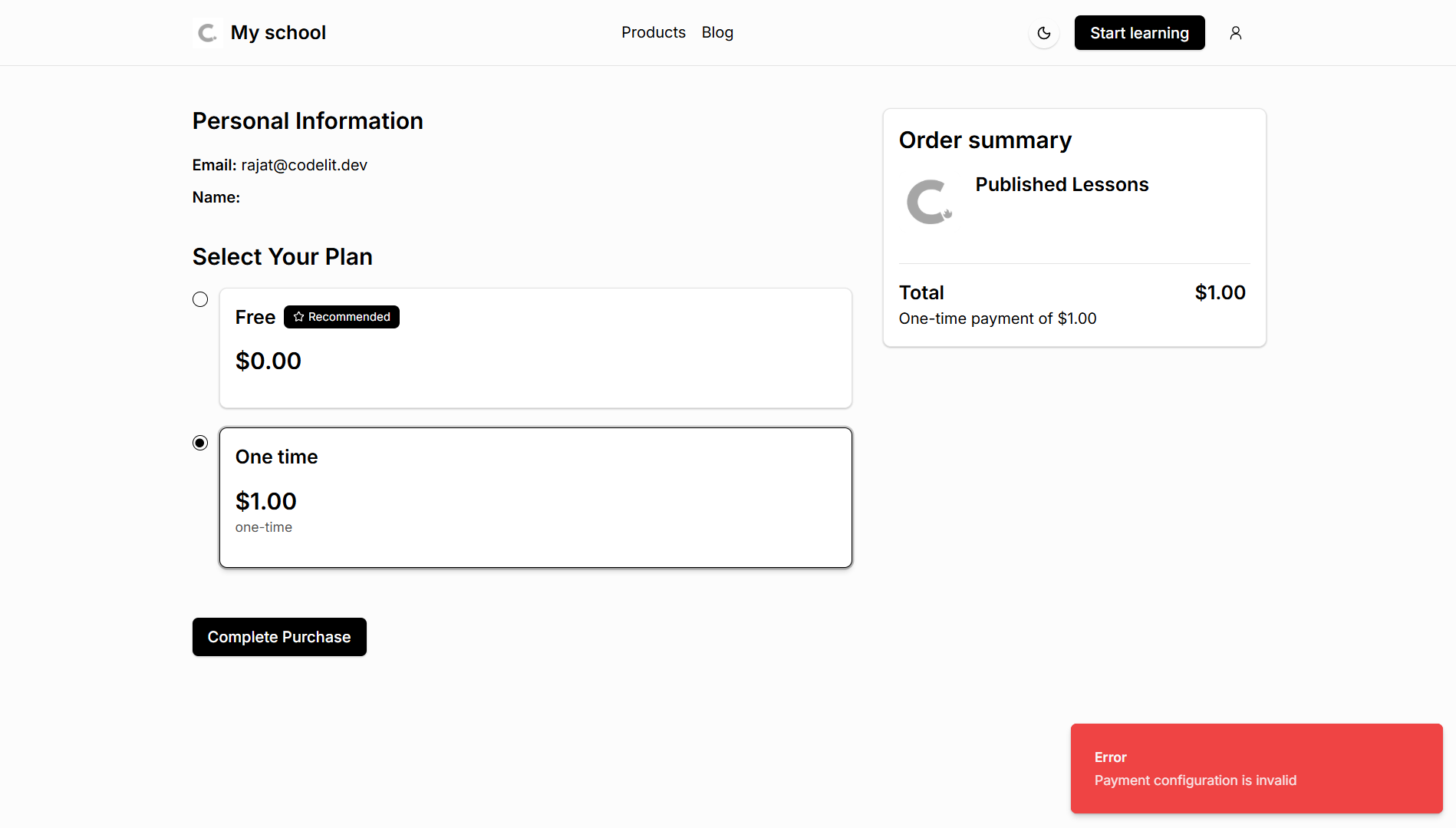Open the Products menu
This screenshot has height=828, width=1456.
click(x=653, y=32)
